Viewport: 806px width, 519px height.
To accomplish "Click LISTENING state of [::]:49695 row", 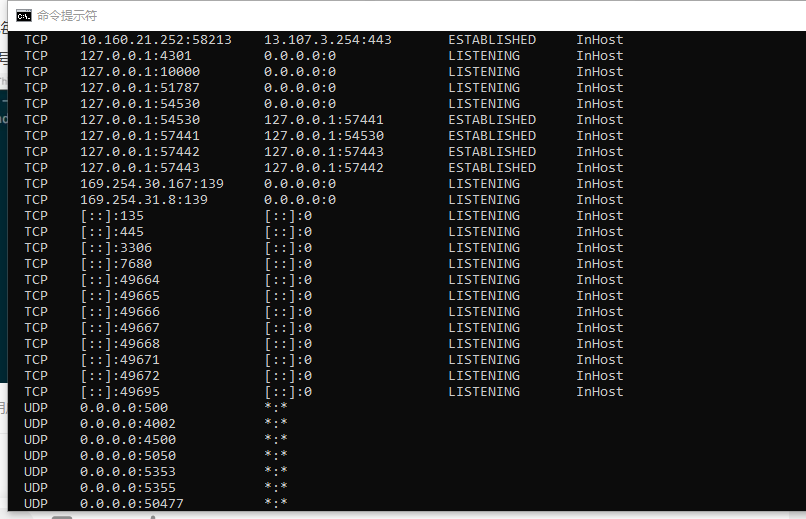I will (x=484, y=392).
